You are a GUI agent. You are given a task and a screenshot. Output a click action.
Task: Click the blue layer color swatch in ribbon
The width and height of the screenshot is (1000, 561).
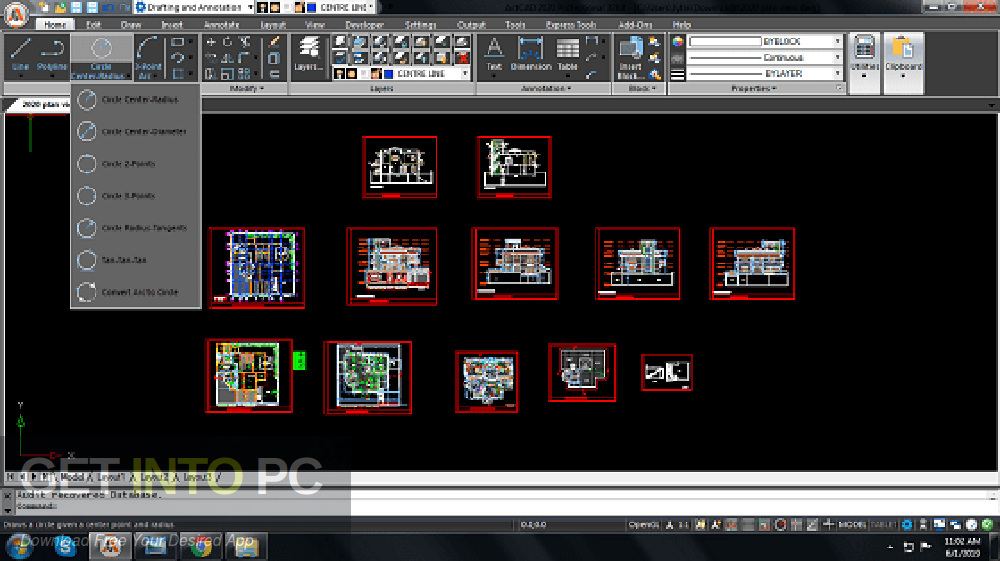(x=388, y=74)
